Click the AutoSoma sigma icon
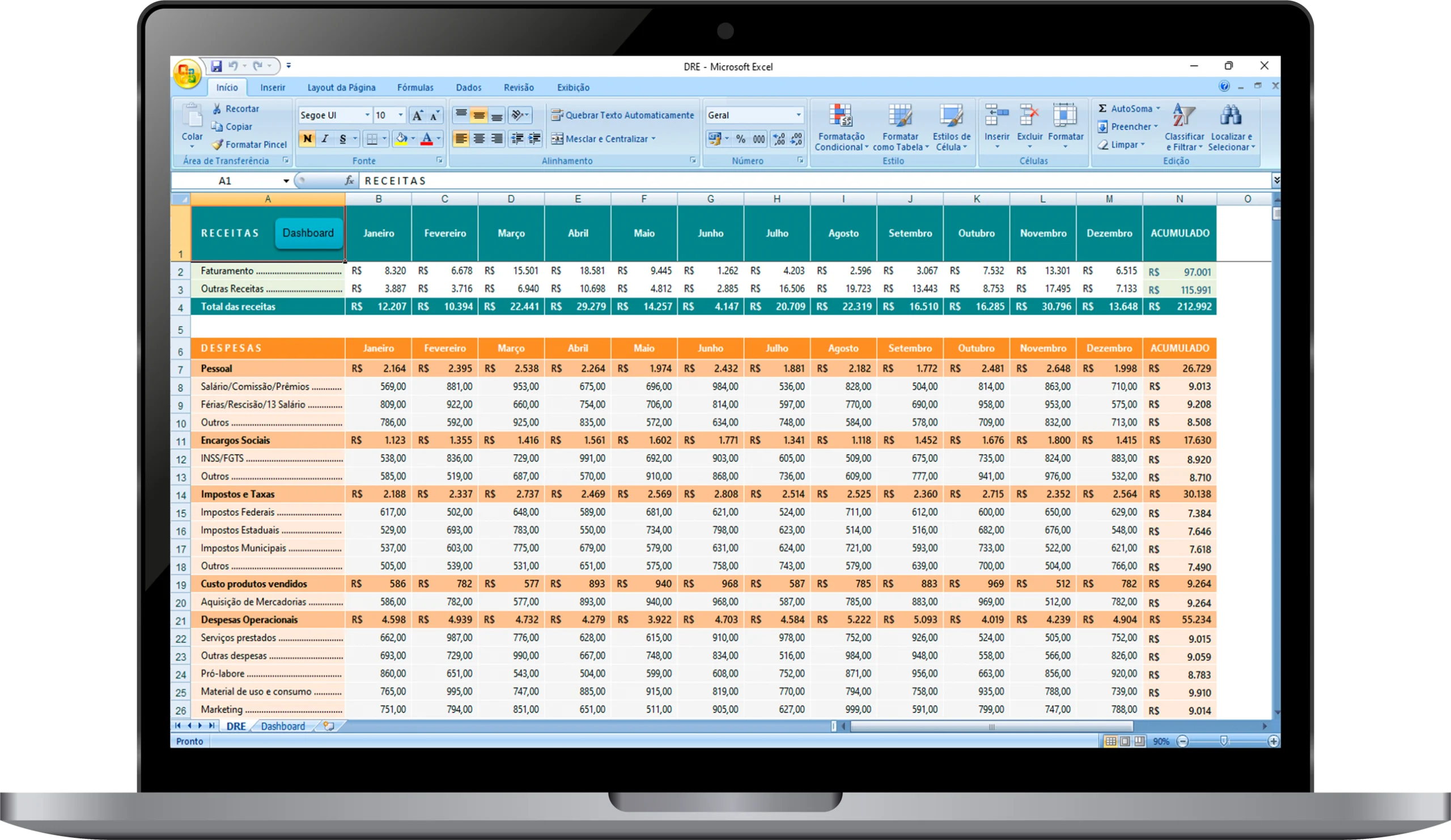This screenshot has width=1451, height=840. (x=1102, y=108)
